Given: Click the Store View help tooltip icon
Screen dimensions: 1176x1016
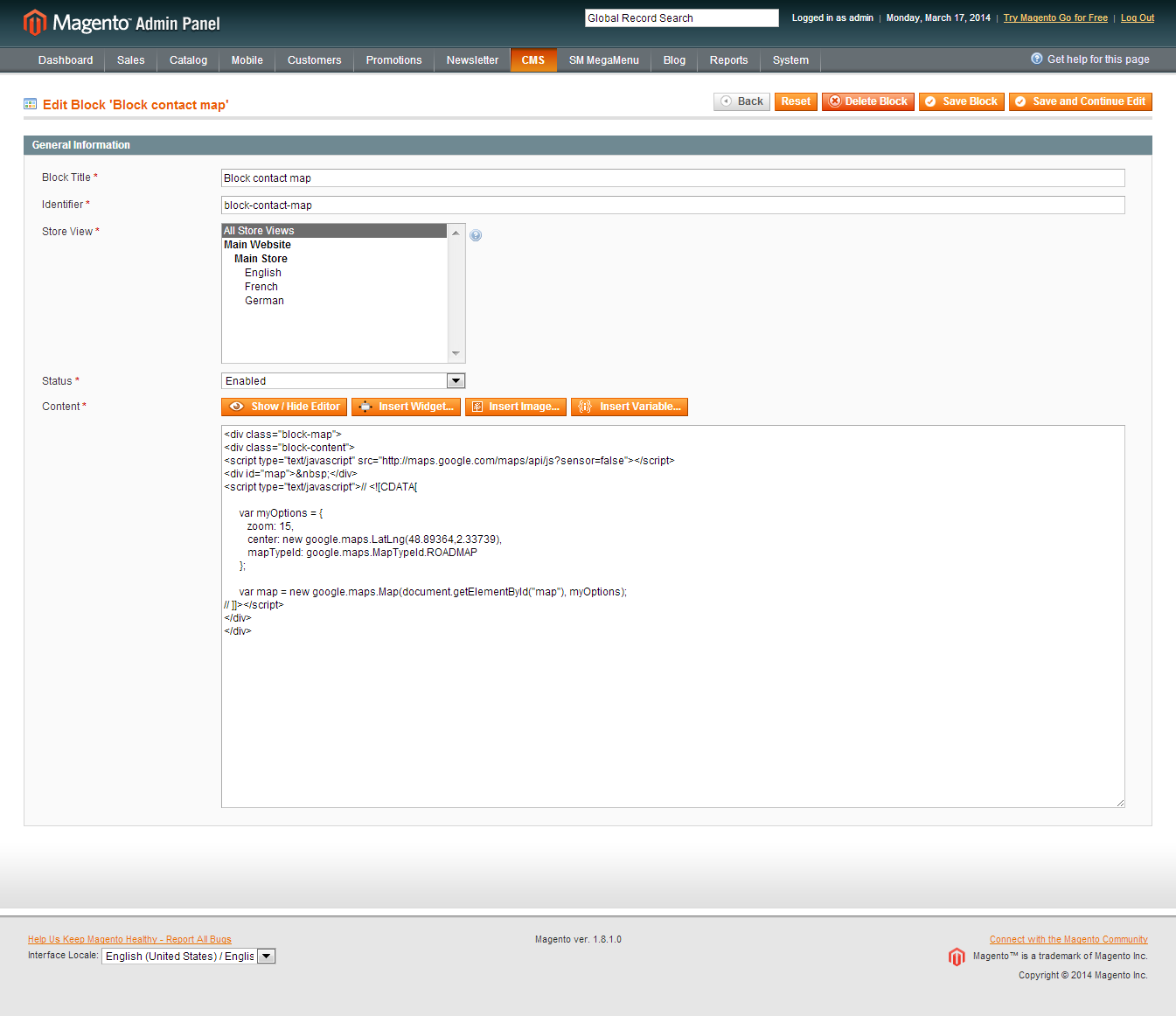Looking at the screenshot, I should tap(476, 235).
